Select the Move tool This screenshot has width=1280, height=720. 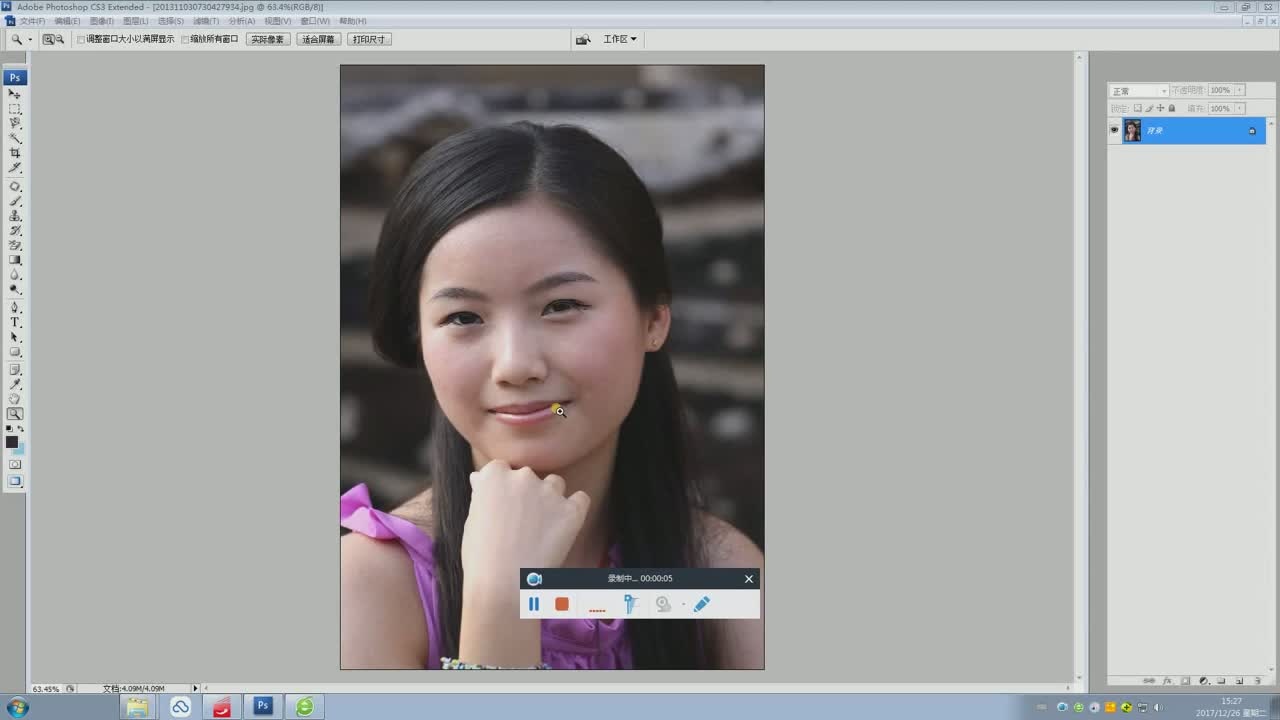tap(15, 94)
